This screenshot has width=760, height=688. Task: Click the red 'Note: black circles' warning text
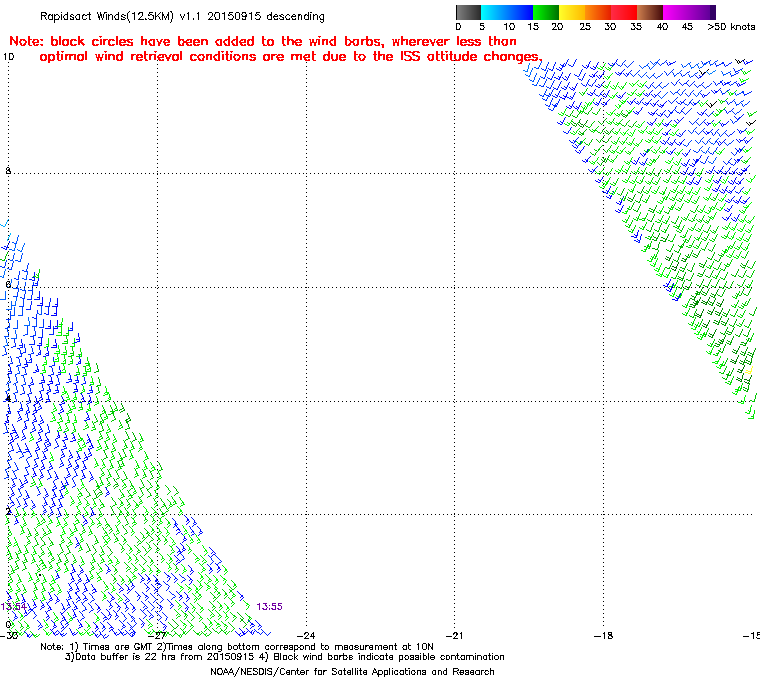point(275,49)
